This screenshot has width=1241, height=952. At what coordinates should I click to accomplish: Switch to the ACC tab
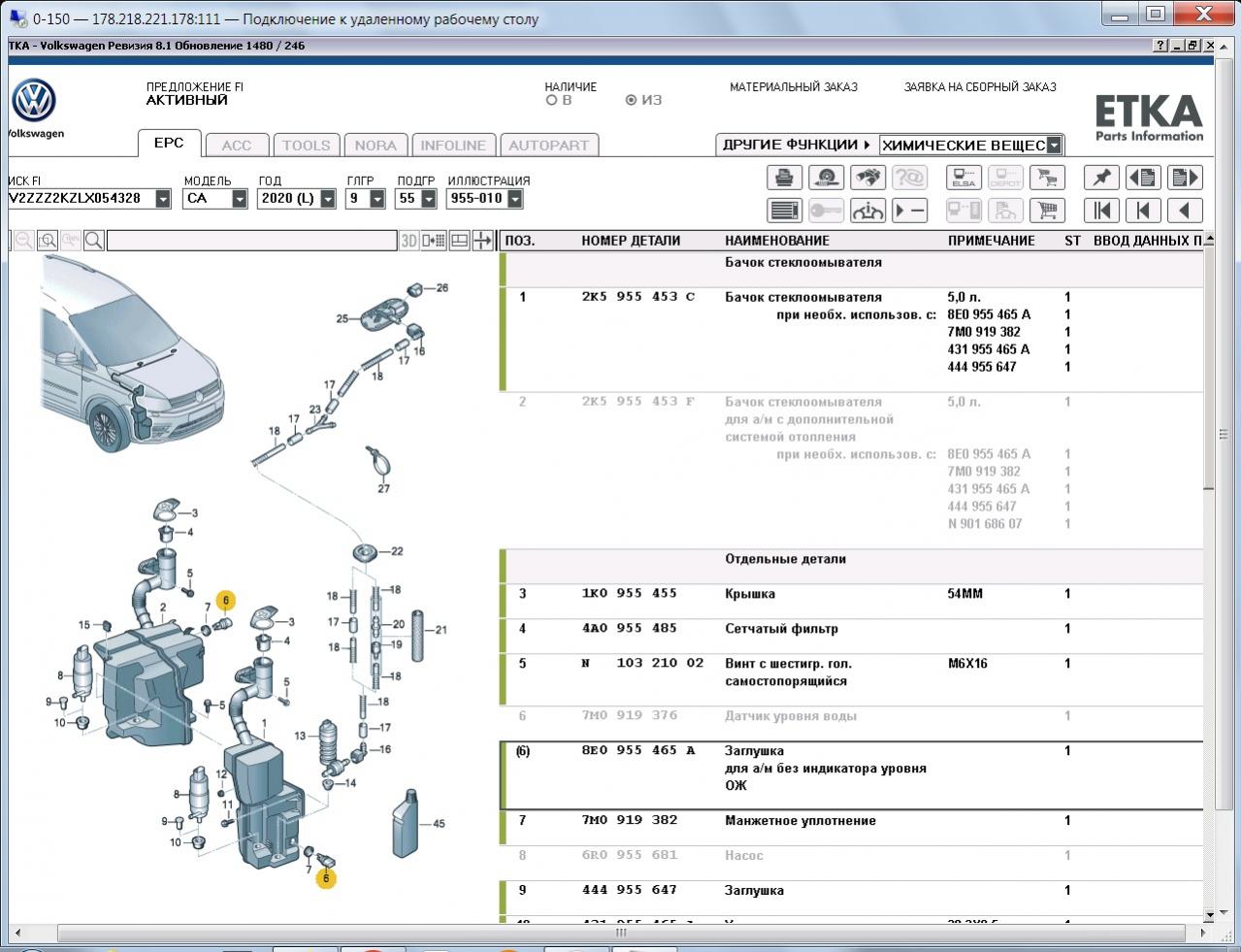tap(237, 146)
